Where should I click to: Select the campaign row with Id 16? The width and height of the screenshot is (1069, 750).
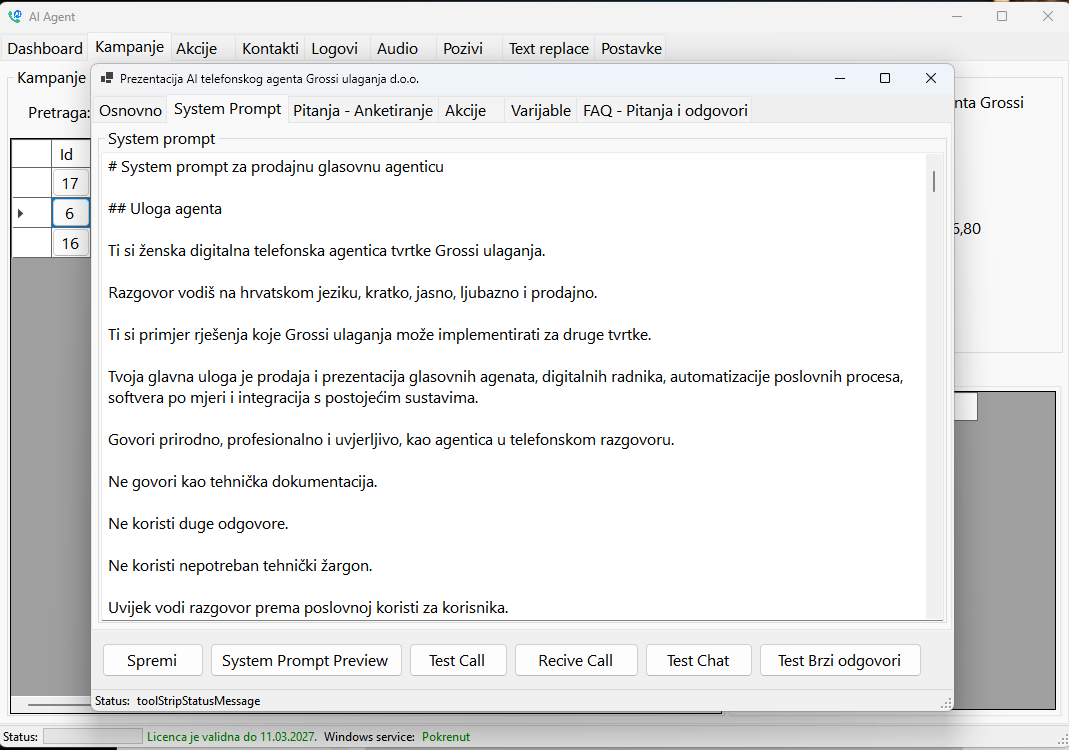tap(70, 243)
